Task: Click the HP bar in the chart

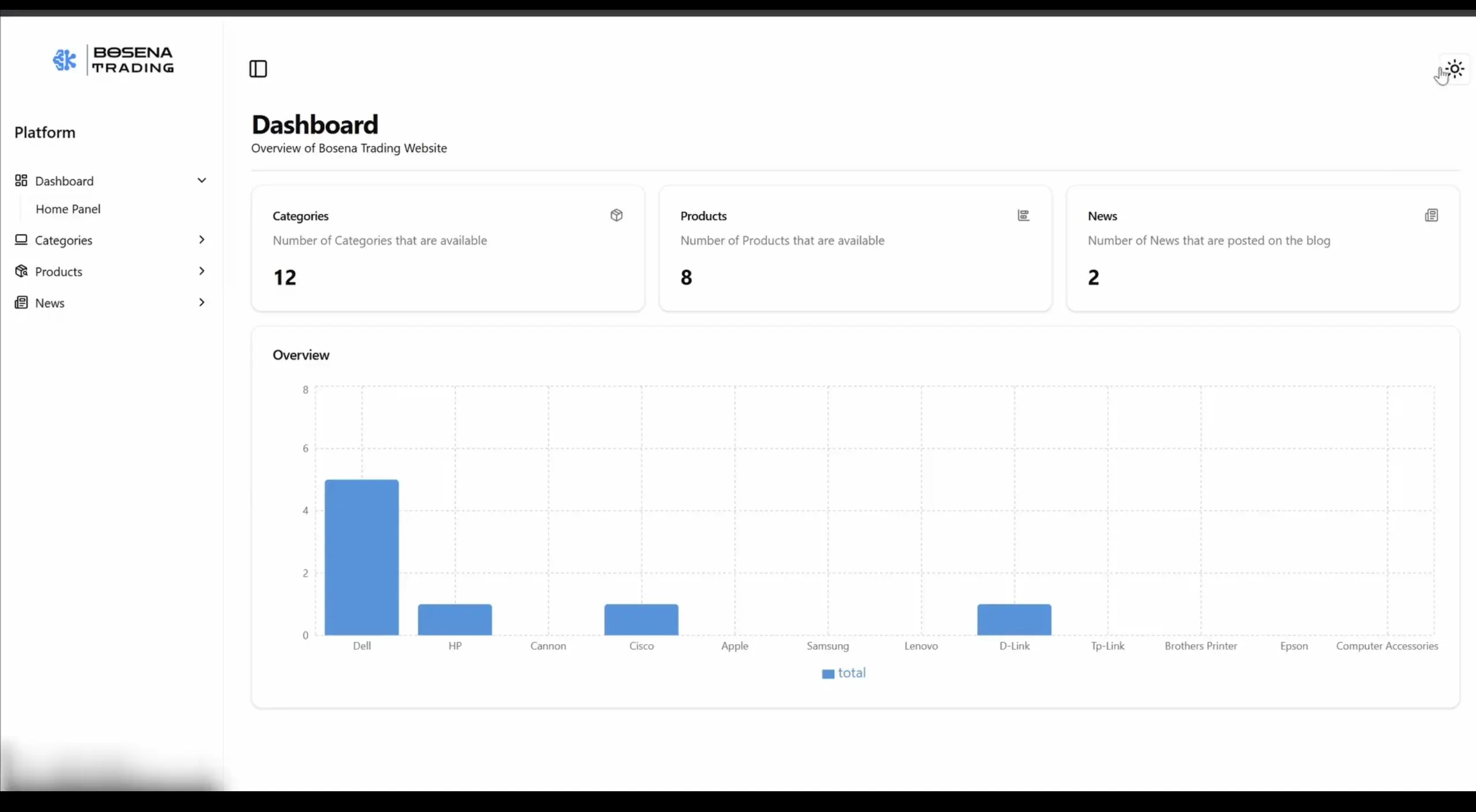Action: (x=455, y=620)
